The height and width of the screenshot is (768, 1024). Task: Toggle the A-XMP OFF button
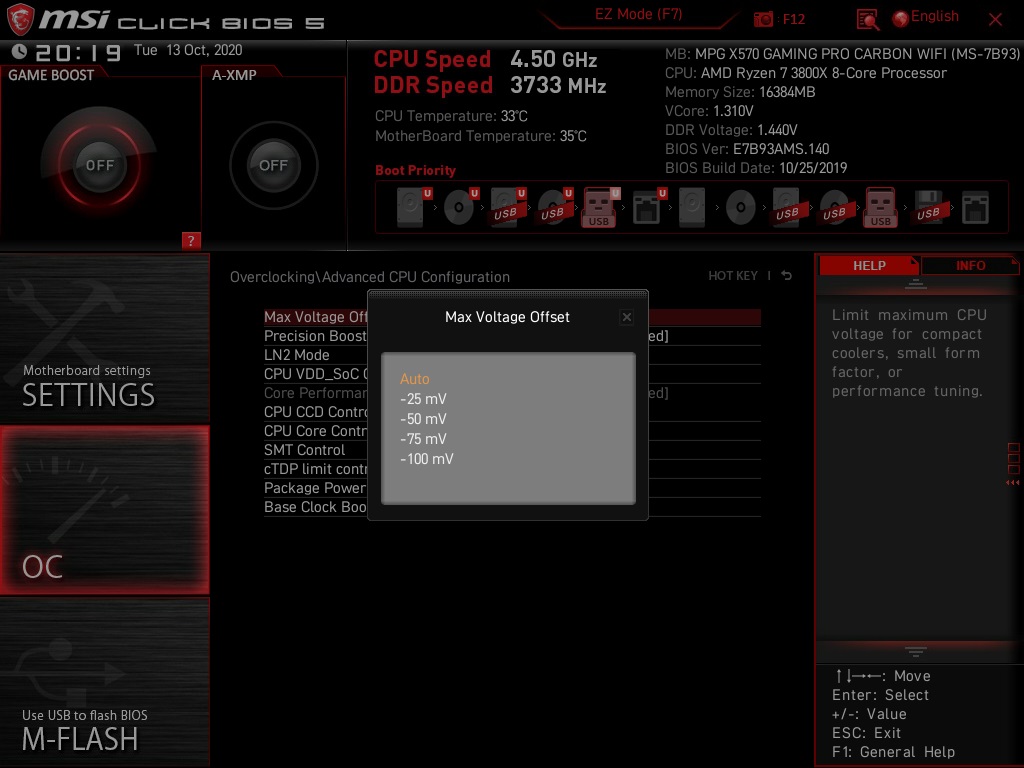click(x=273, y=165)
